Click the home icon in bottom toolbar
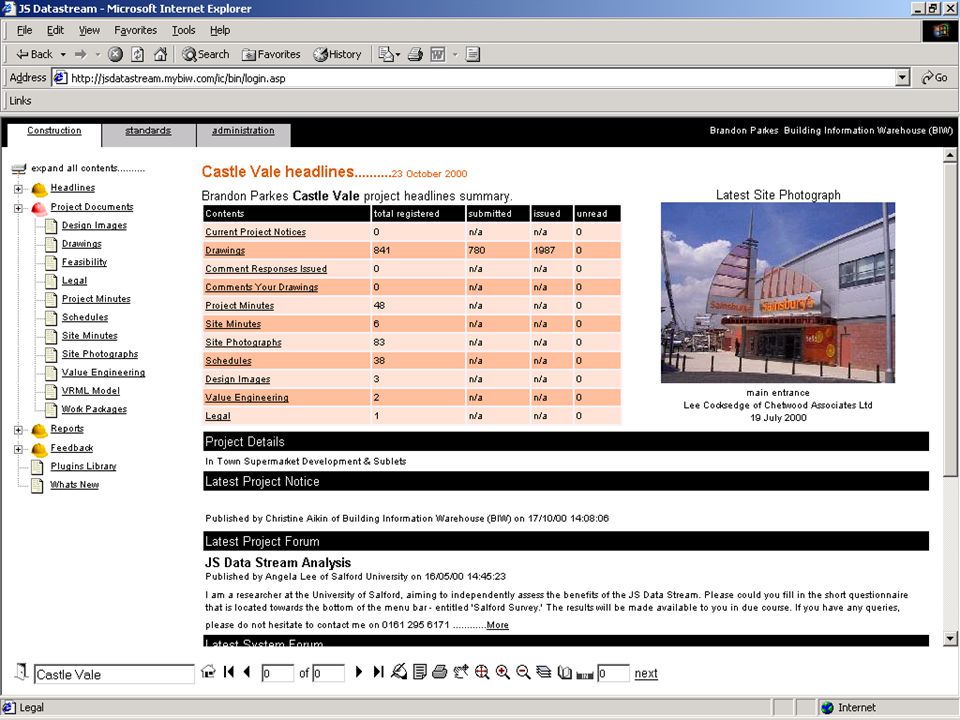This screenshot has width=960, height=720. 208,672
